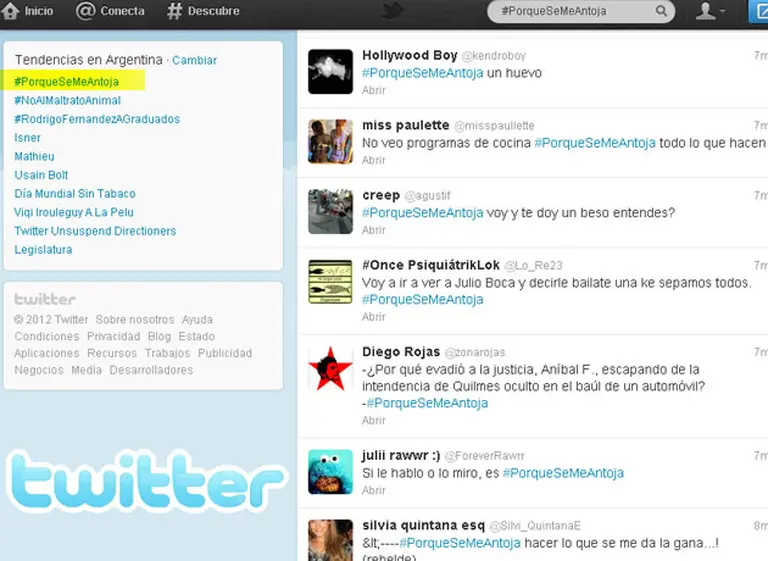The height and width of the screenshot is (561, 768).
Task: Select trend Legislatura
Action: tap(43, 249)
